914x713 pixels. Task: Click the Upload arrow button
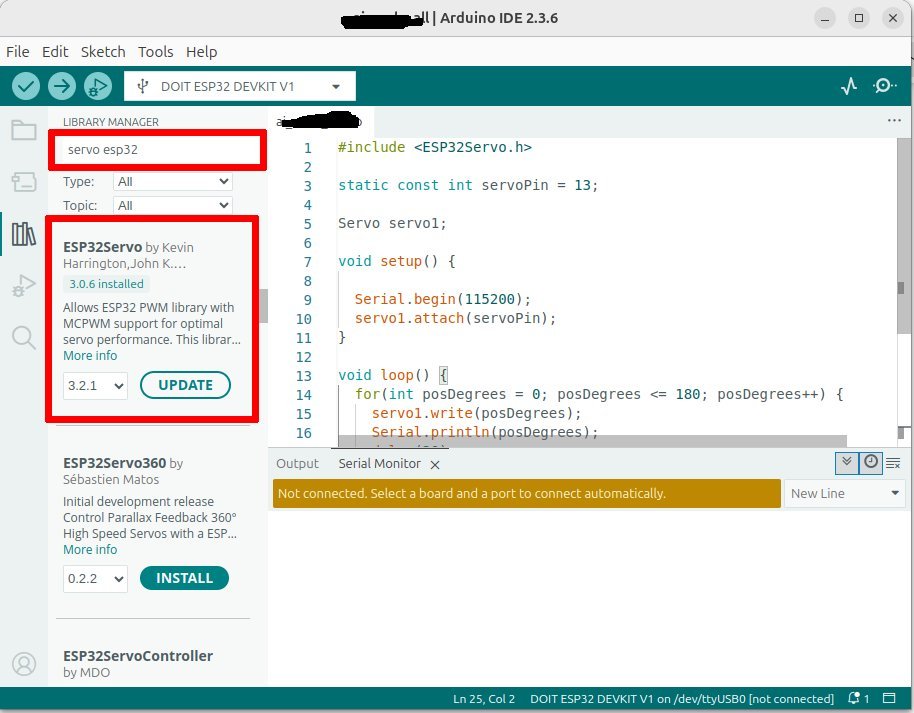pos(62,86)
